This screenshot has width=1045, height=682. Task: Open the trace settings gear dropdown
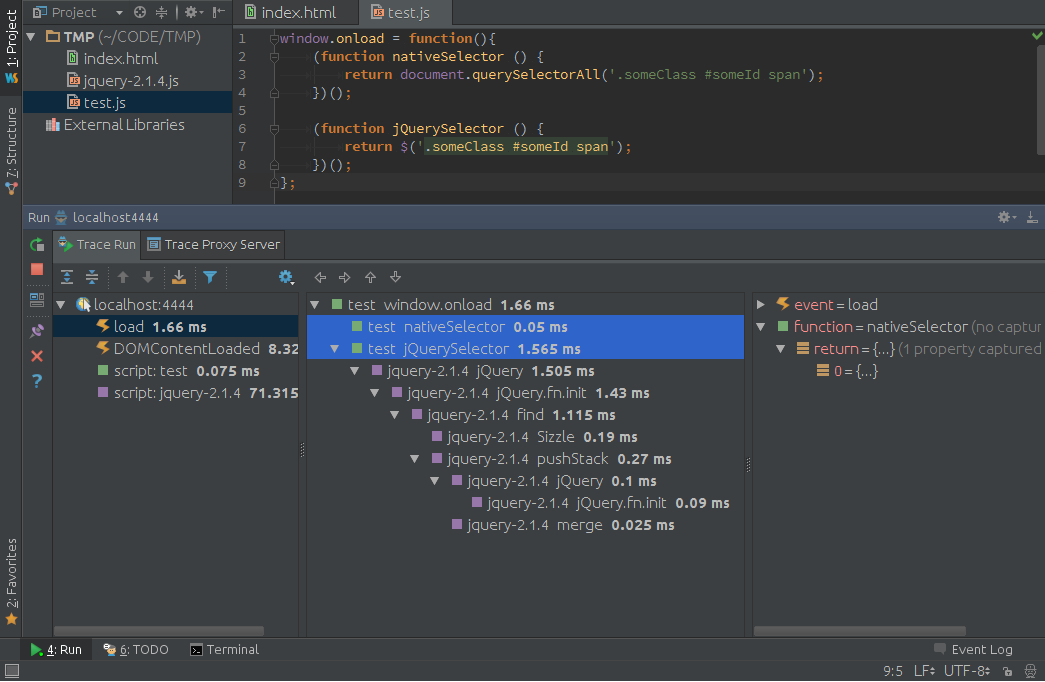click(287, 277)
